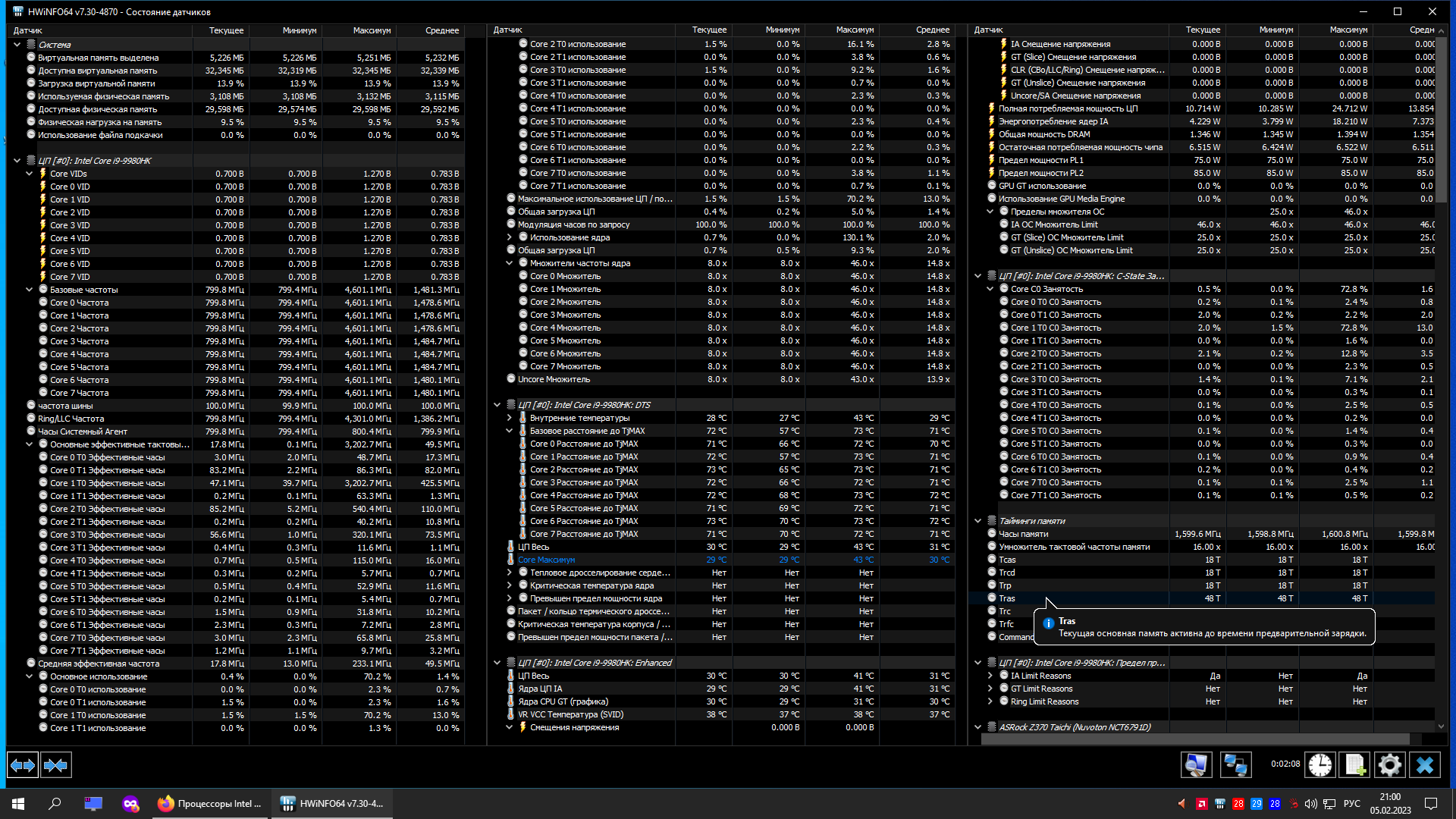Click the vertical scrollbar down arrow
The height and width of the screenshot is (819, 1456).
click(1441, 726)
